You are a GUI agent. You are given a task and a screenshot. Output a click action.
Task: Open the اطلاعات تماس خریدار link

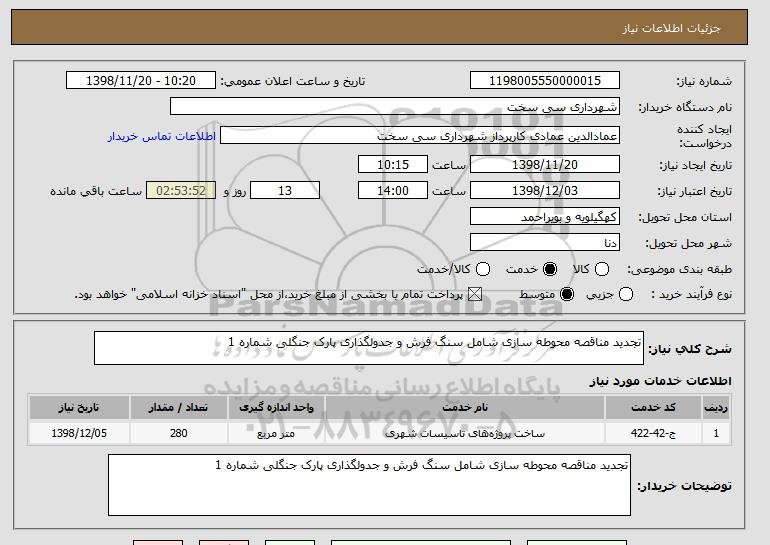[x=162, y=136]
